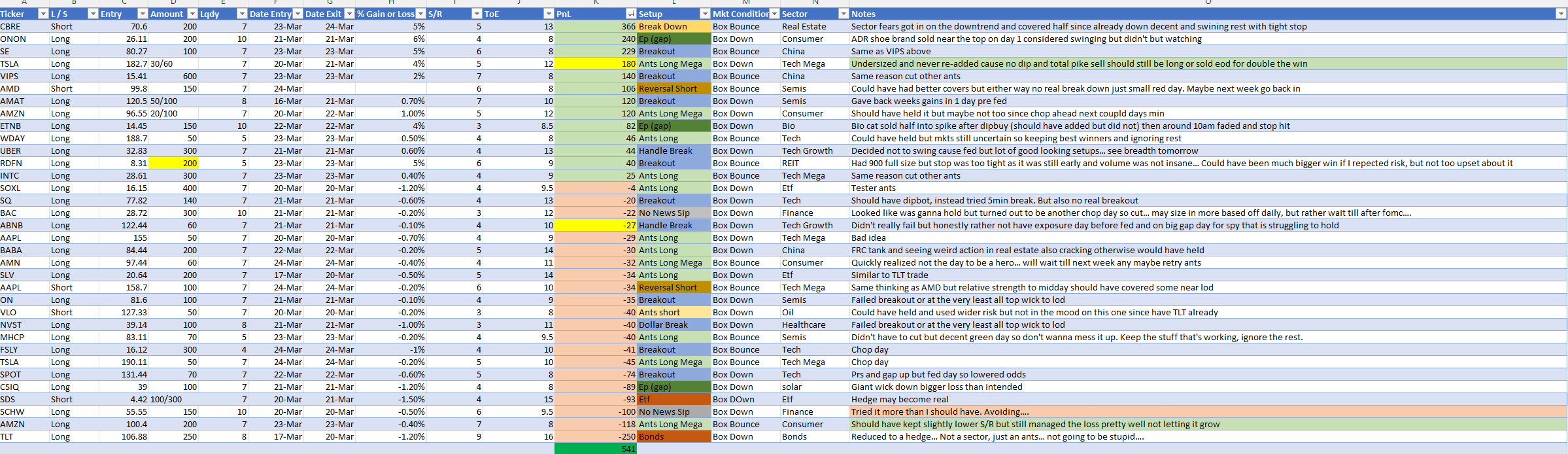Click the 600 Amount cell in VIPS row

pyautogui.click(x=173, y=76)
